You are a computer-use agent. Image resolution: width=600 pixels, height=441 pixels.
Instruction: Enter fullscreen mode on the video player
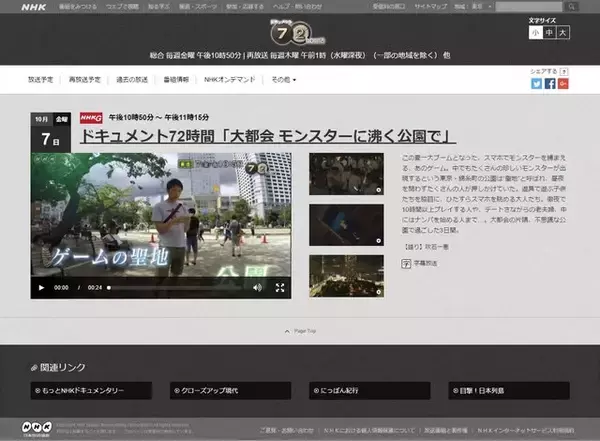(x=280, y=288)
